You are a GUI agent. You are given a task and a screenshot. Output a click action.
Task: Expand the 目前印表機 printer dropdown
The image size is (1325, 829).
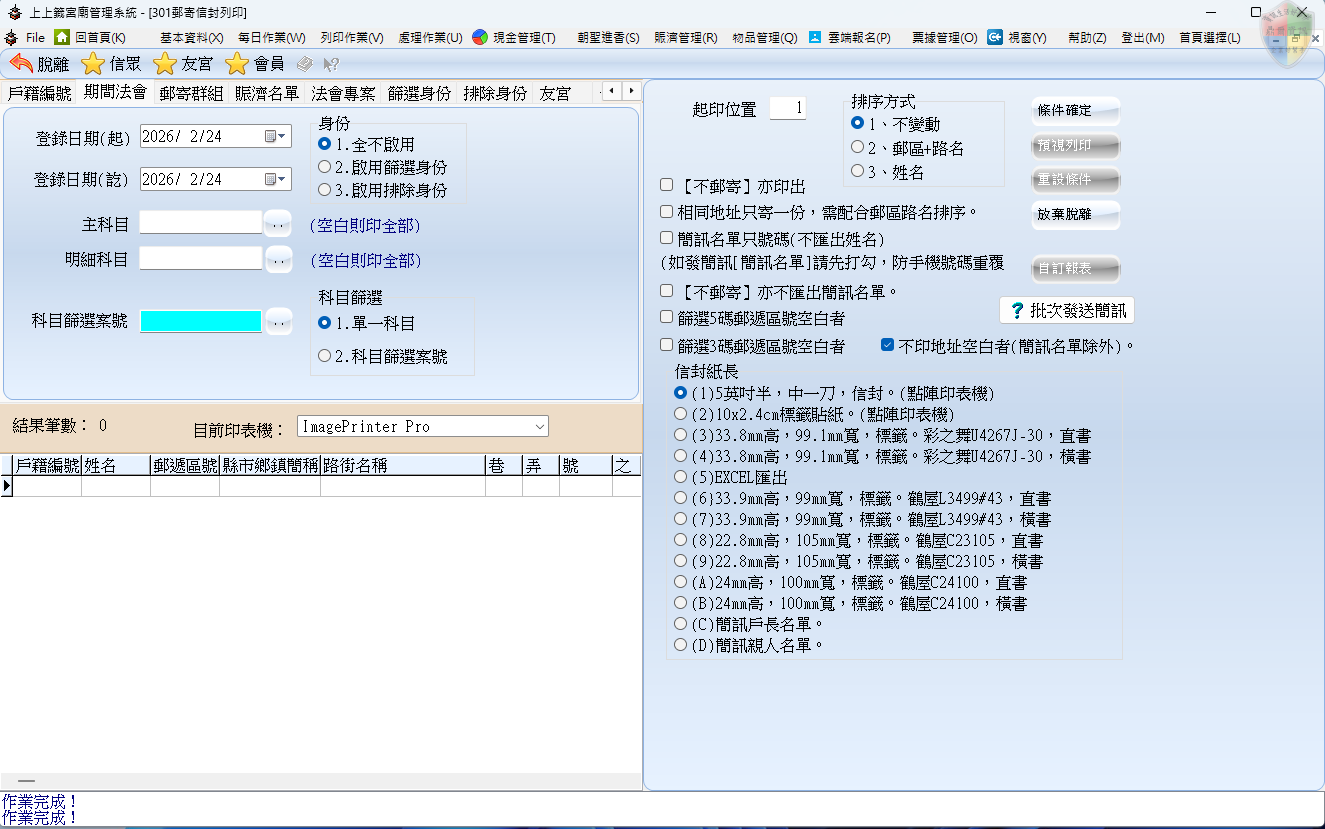coord(540,427)
